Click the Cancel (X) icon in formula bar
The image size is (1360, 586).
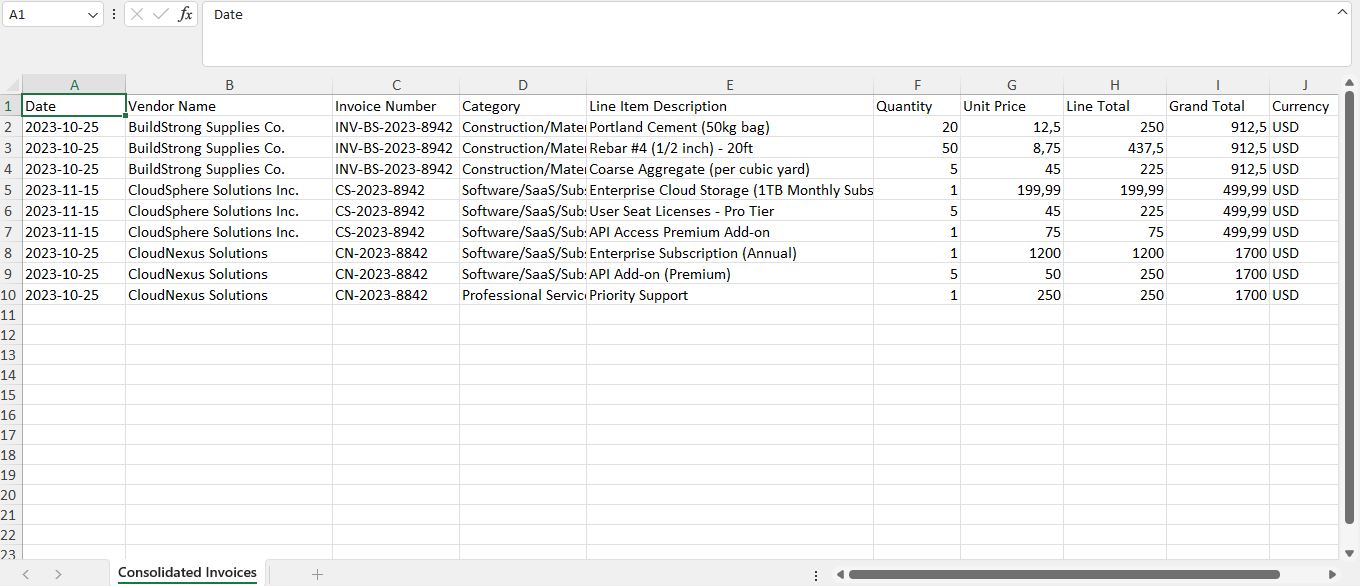pyautogui.click(x=137, y=14)
